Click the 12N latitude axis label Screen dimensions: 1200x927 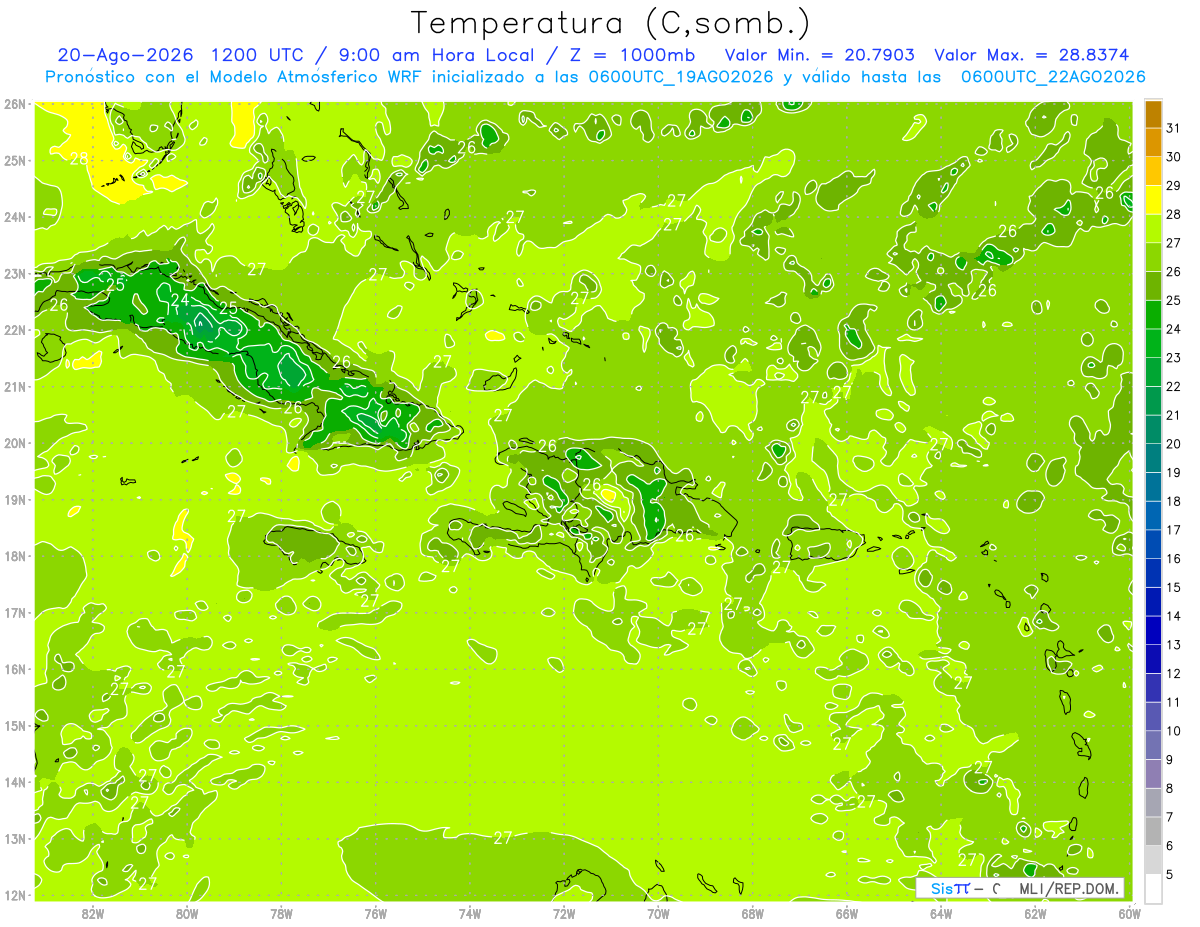14,895
